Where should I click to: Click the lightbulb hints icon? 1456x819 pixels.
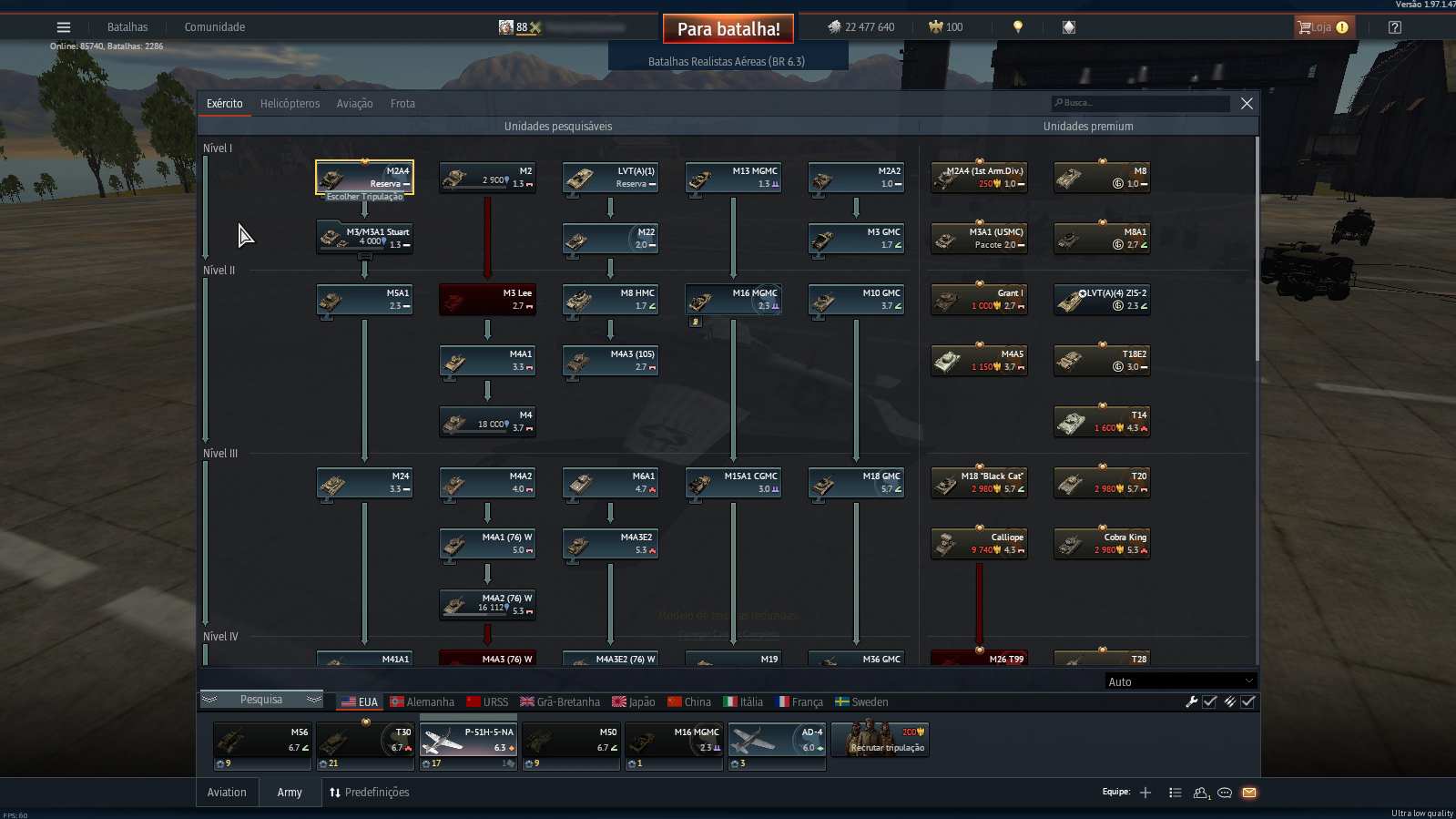1018,27
